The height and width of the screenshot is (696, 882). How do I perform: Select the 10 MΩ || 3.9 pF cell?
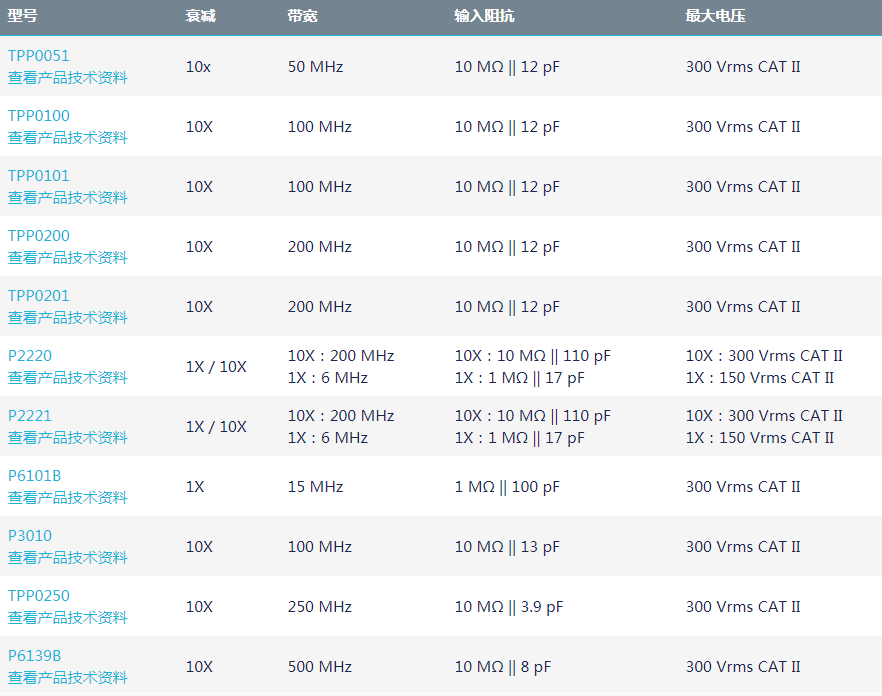(509, 607)
